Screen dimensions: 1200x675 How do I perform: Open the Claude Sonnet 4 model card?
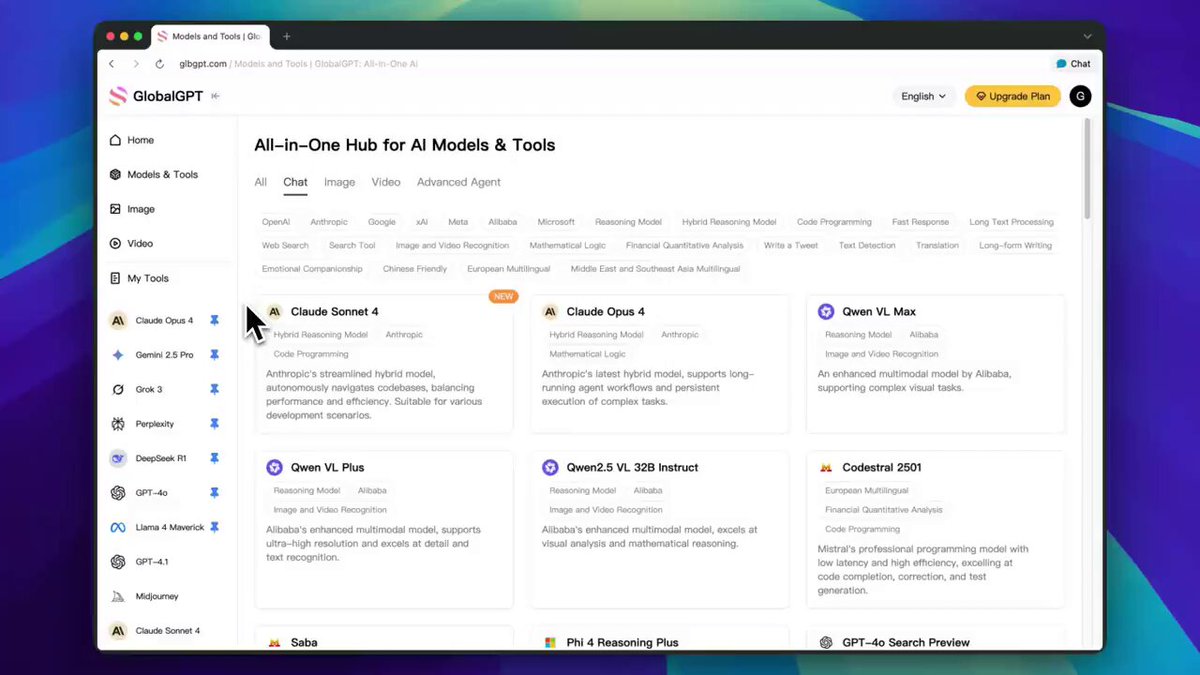pyautogui.click(x=384, y=363)
